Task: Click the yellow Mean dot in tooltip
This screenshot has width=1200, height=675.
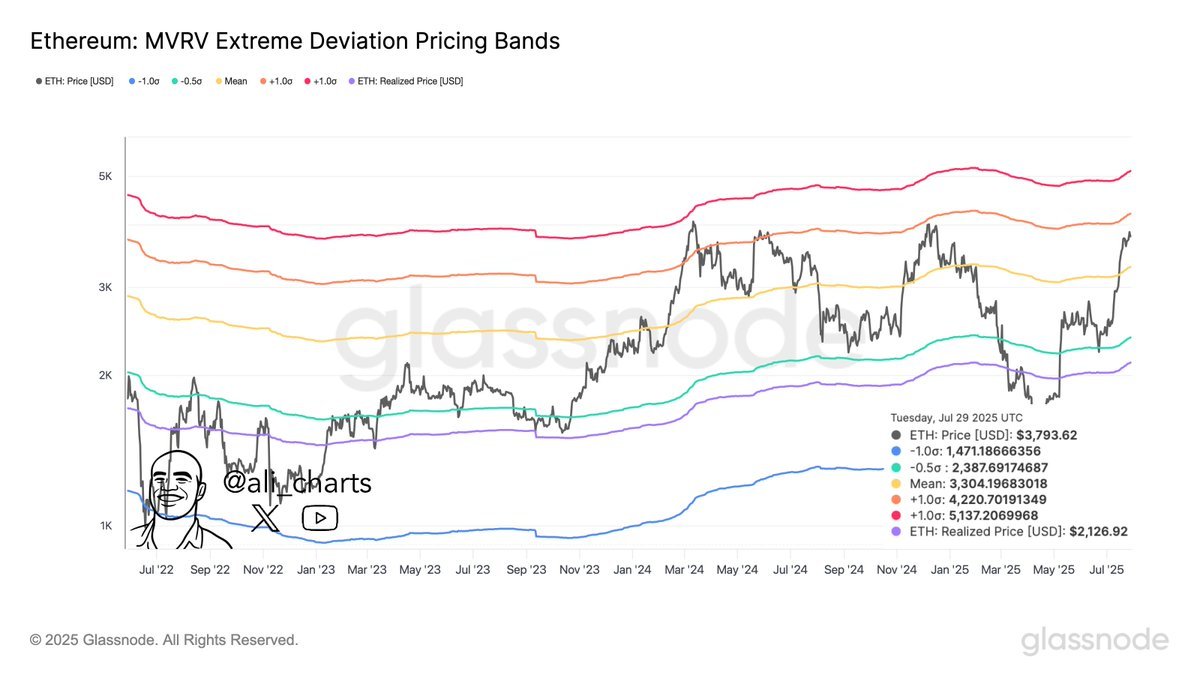Action: (x=897, y=483)
